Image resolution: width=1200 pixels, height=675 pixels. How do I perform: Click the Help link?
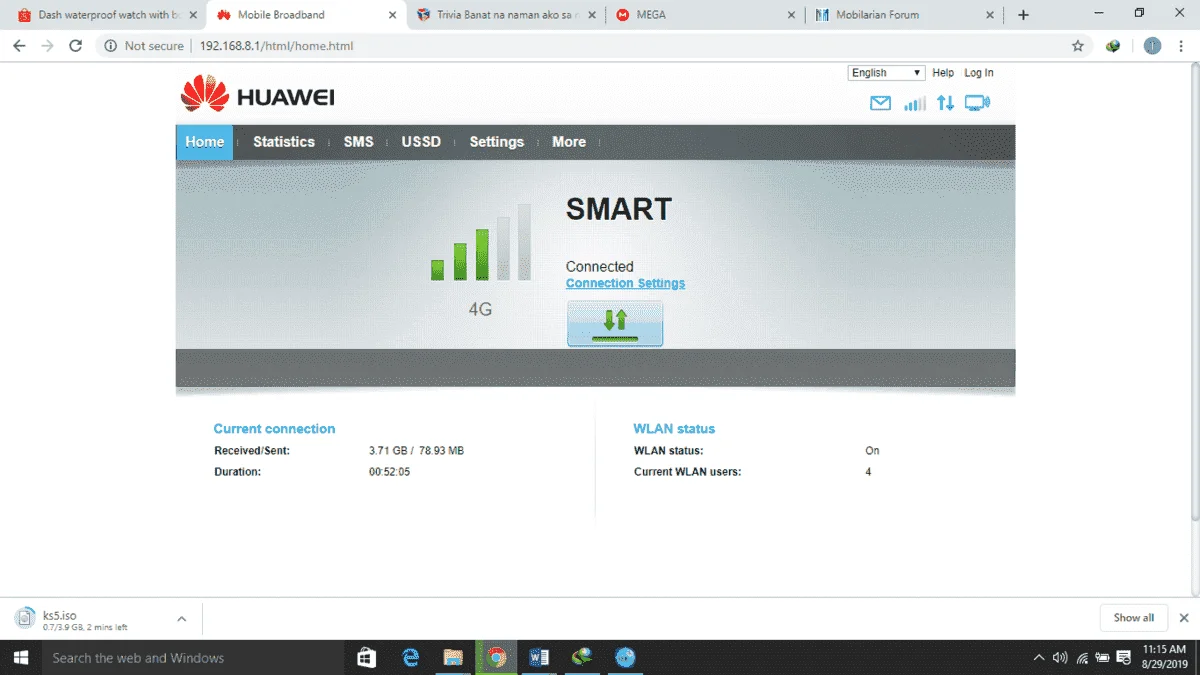tap(943, 73)
